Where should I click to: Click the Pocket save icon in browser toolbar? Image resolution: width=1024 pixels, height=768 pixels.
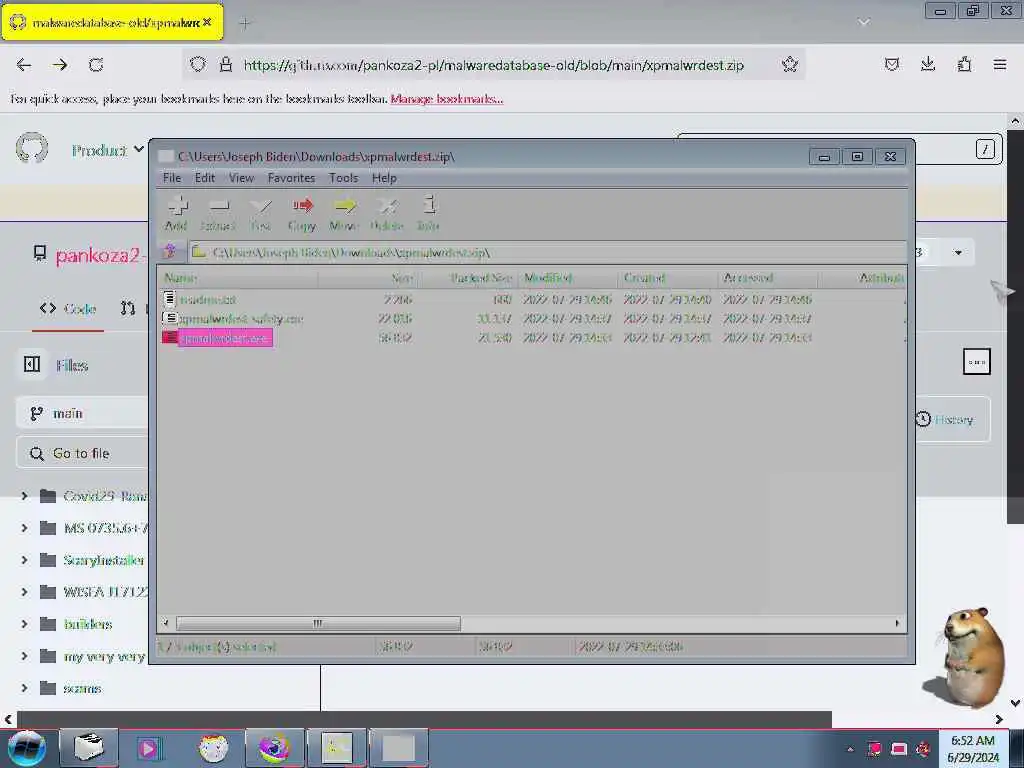pyautogui.click(x=891, y=65)
